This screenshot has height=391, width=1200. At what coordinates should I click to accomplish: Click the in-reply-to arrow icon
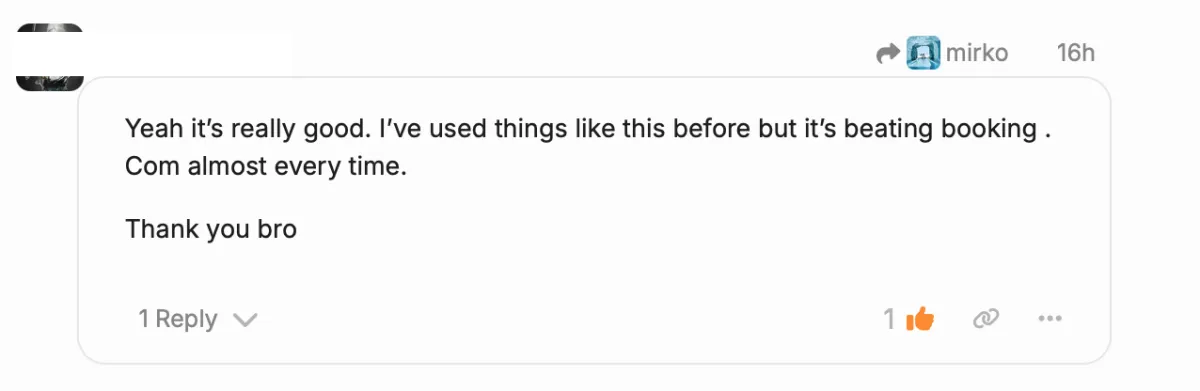(888, 53)
